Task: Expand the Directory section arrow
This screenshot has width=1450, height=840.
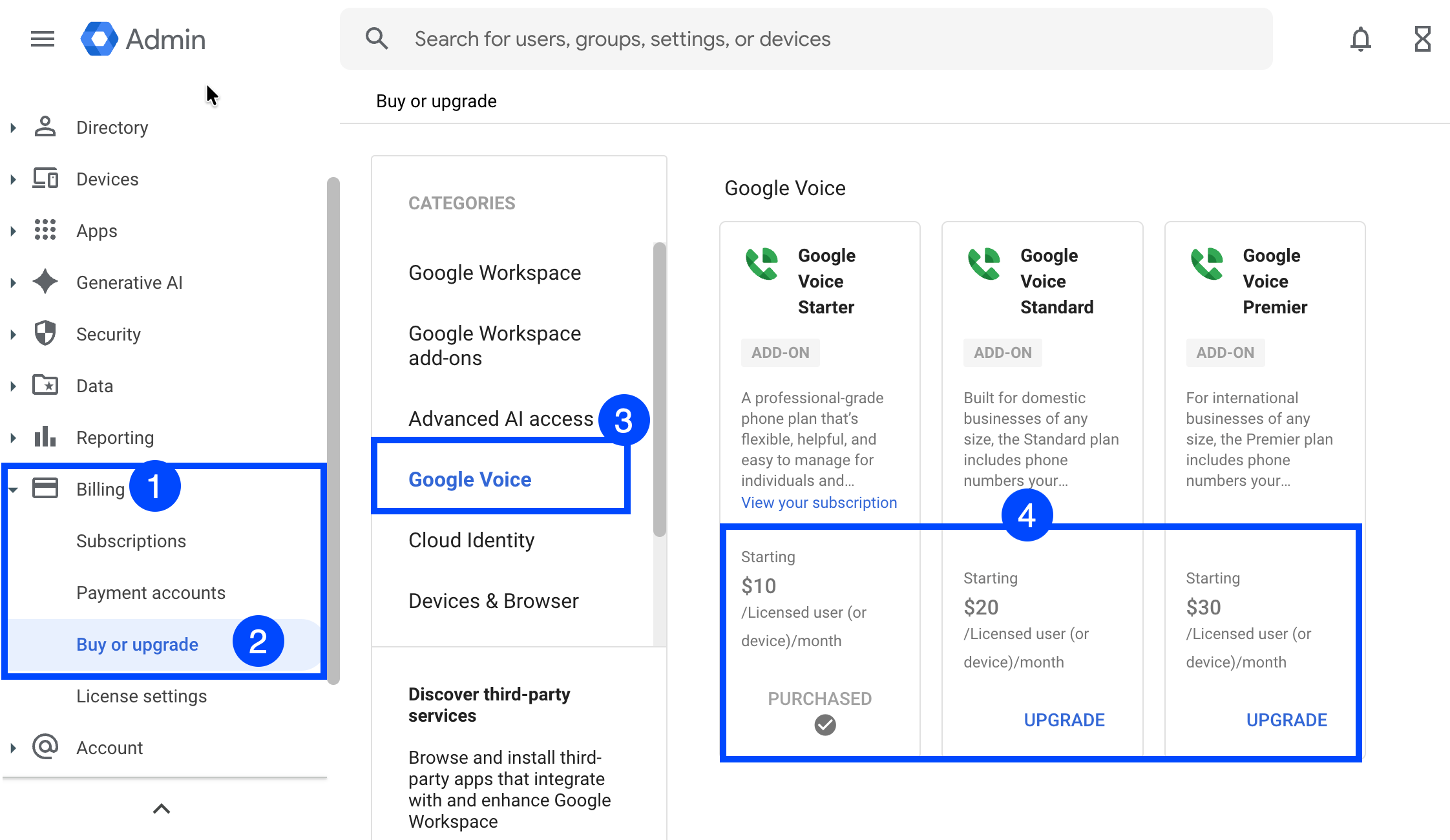Action: 13,127
